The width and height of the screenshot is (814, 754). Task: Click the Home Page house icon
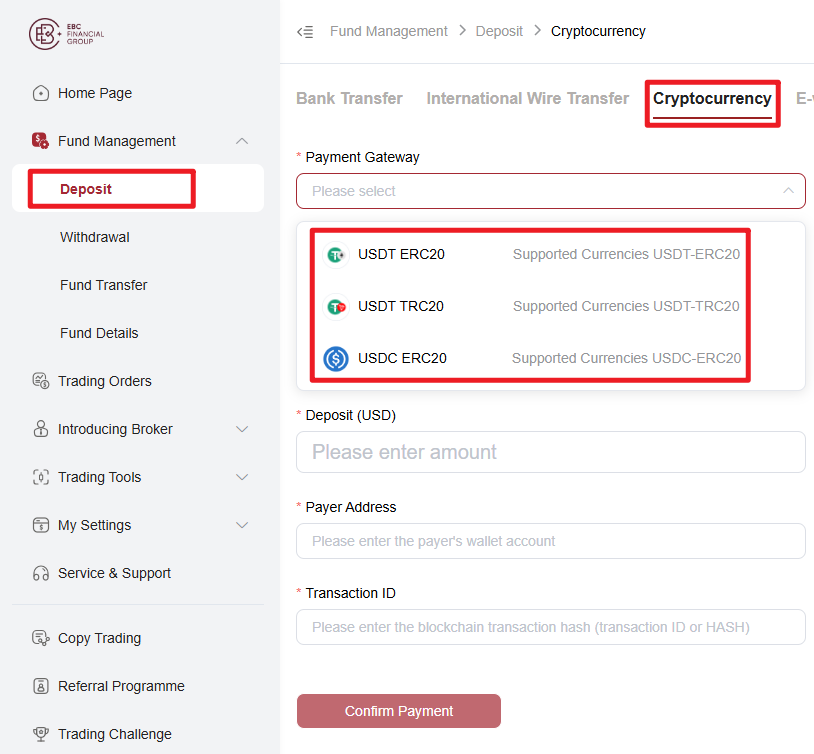(x=40, y=93)
